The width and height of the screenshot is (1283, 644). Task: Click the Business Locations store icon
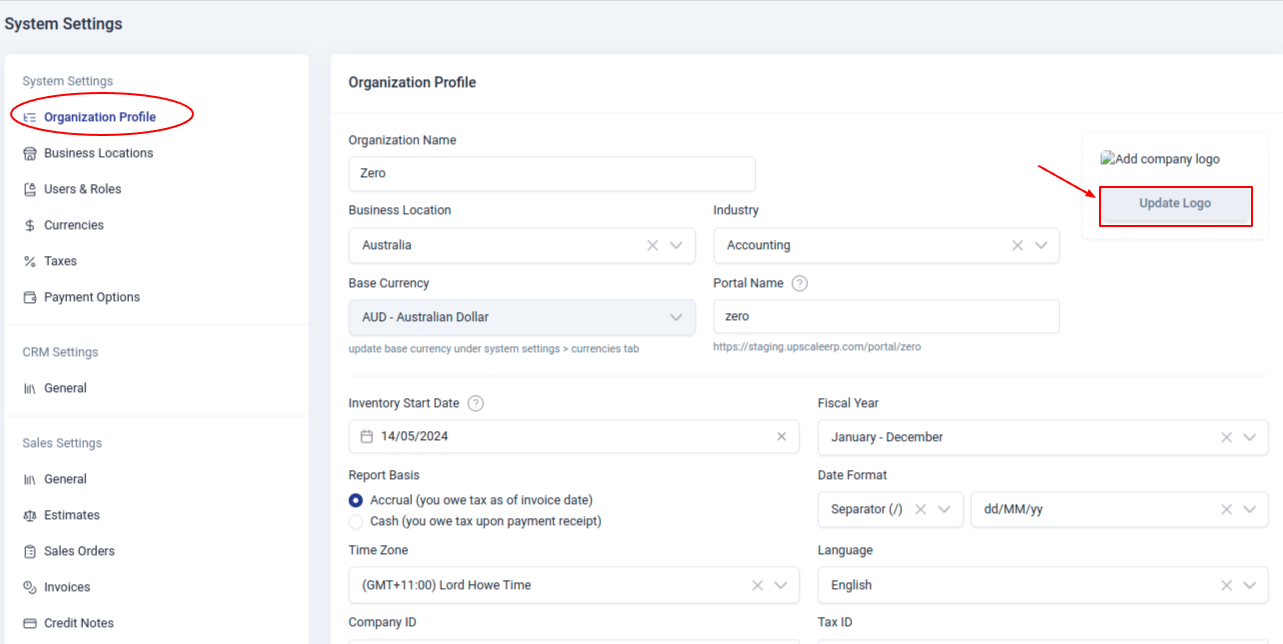click(30, 153)
